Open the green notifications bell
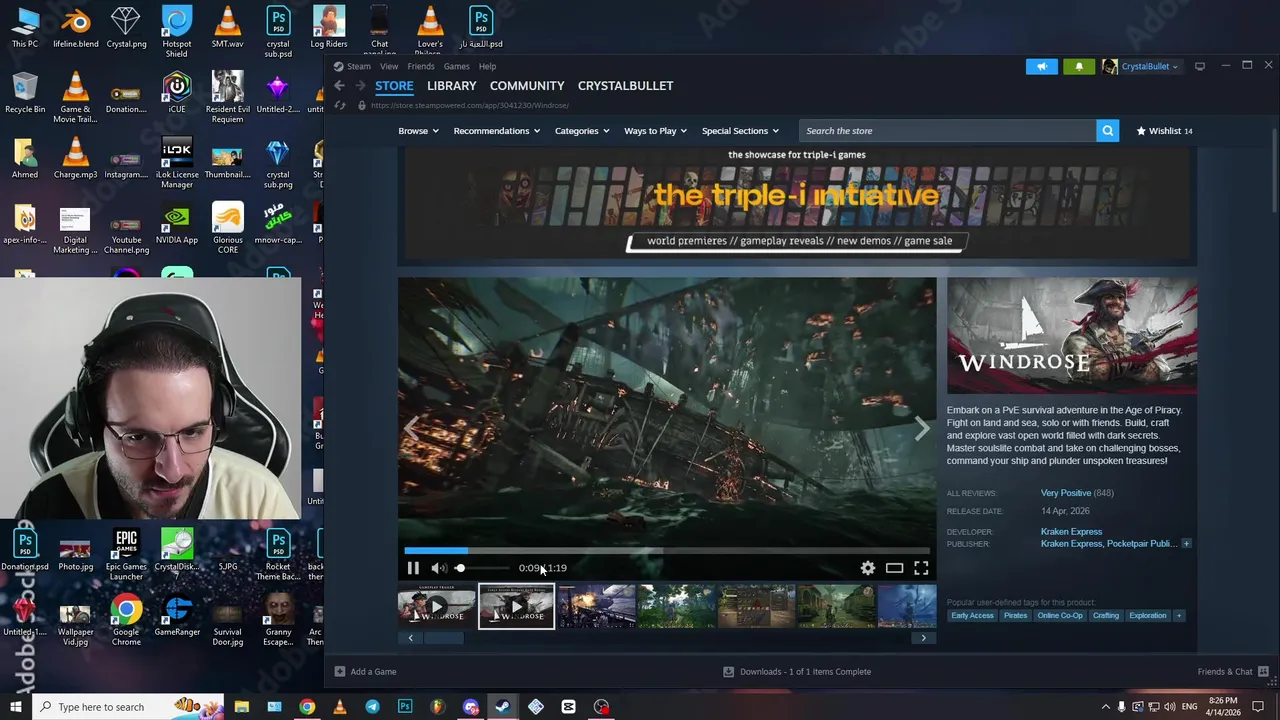Screen dimensions: 1280x720 tap(1079, 66)
